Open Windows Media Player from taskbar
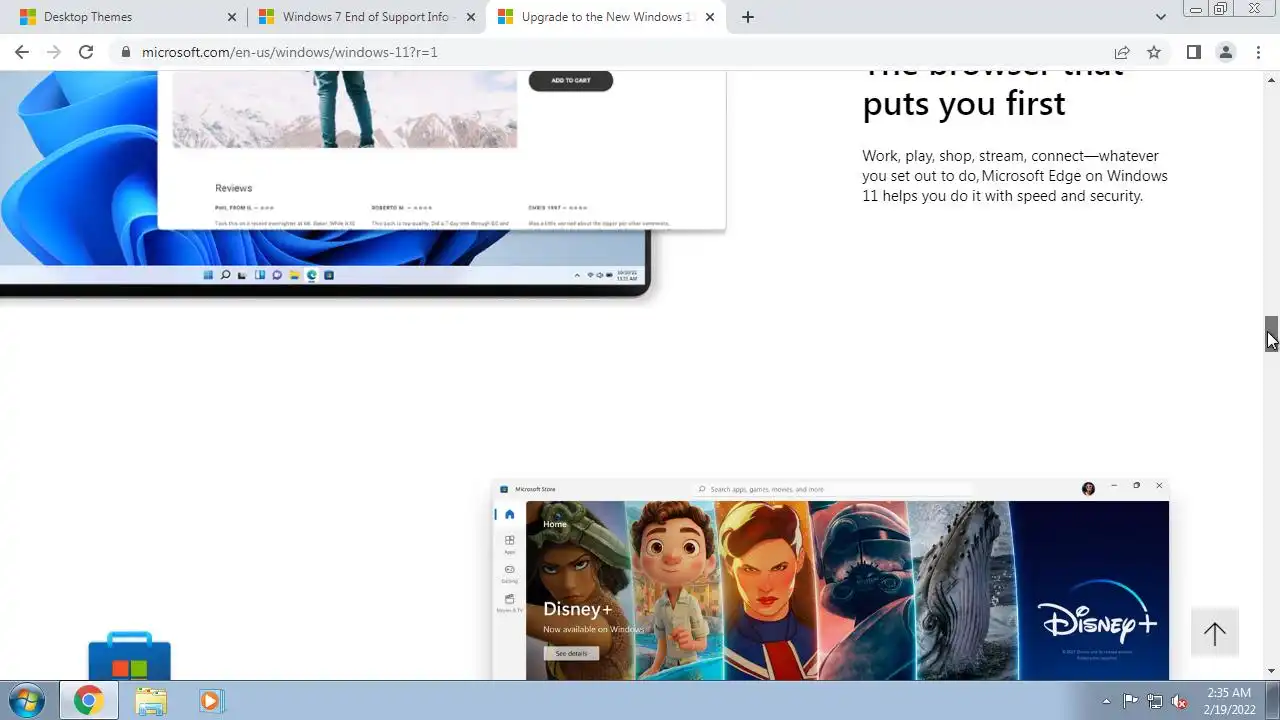This screenshot has height=720, width=1280. coord(210,701)
